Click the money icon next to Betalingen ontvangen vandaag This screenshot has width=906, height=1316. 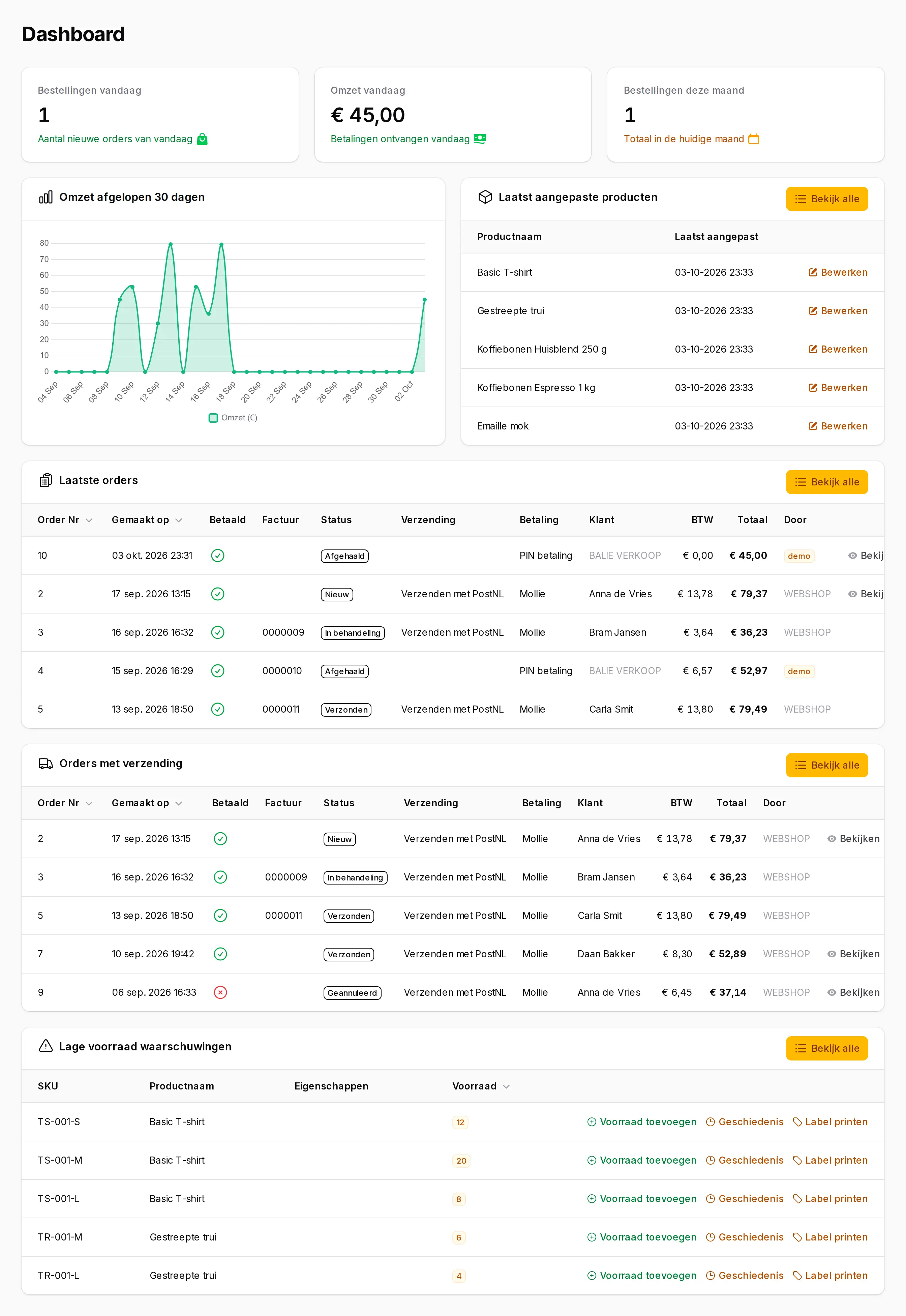point(480,139)
